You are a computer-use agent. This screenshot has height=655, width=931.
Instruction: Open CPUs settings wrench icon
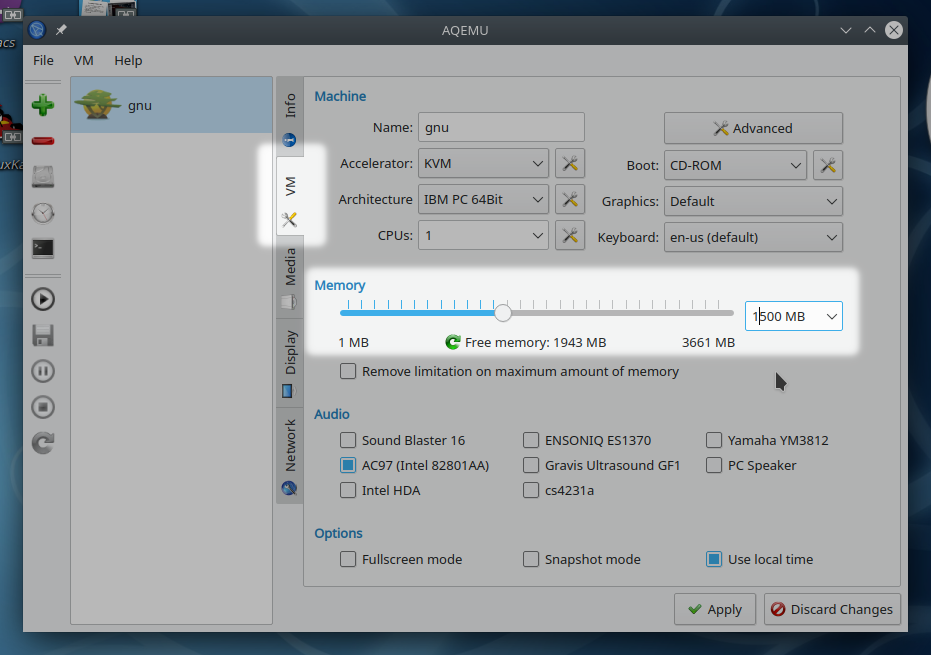(570, 236)
